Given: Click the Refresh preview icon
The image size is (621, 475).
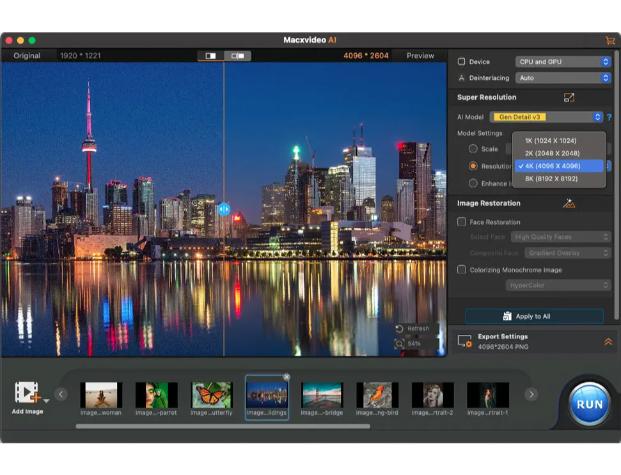Looking at the screenshot, I should (399, 328).
